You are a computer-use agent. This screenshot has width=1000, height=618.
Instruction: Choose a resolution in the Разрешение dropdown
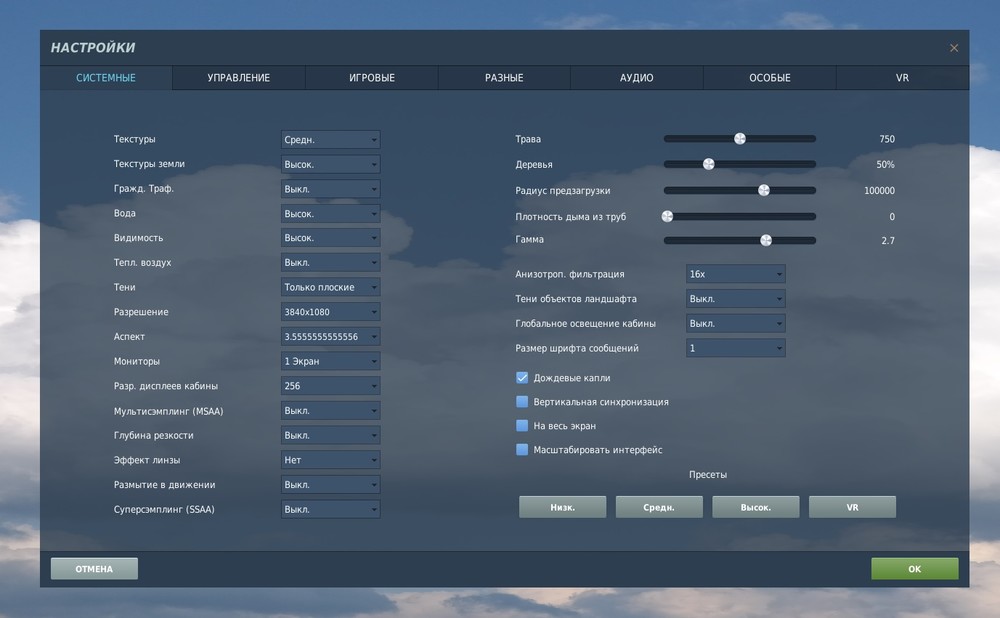point(330,312)
